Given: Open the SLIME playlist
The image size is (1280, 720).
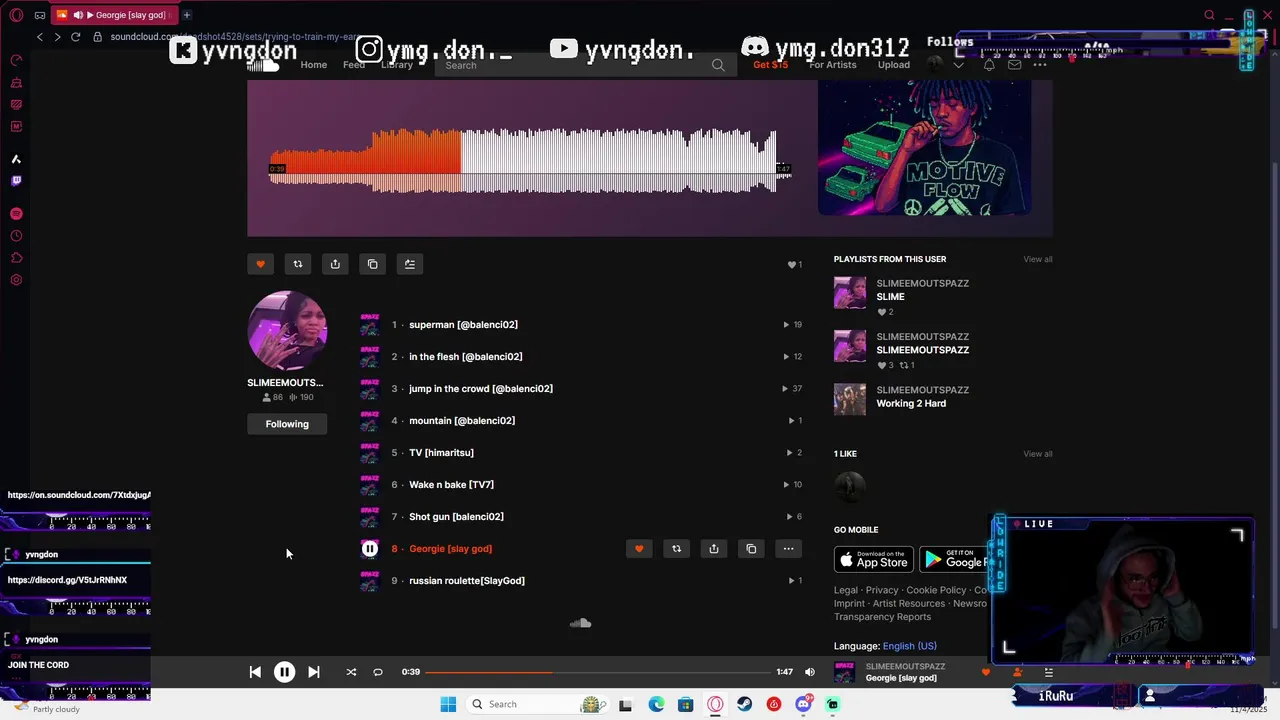Looking at the screenshot, I should pyautogui.click(x=890, y=297).
